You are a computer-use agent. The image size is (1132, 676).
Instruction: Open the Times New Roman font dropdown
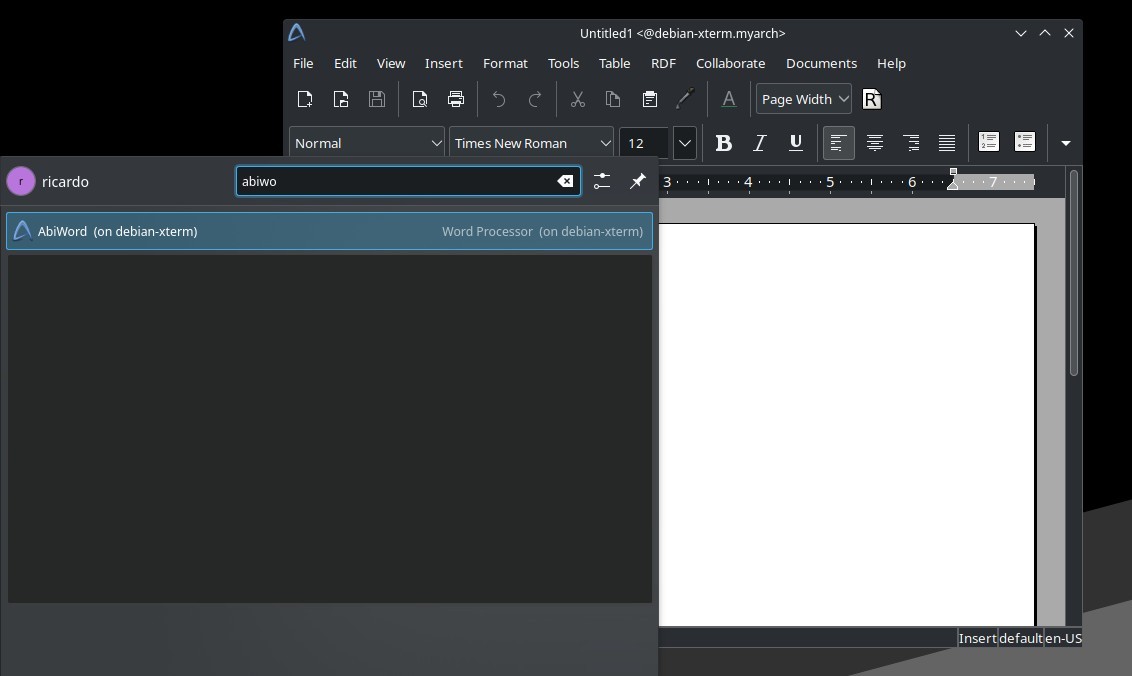531,143
